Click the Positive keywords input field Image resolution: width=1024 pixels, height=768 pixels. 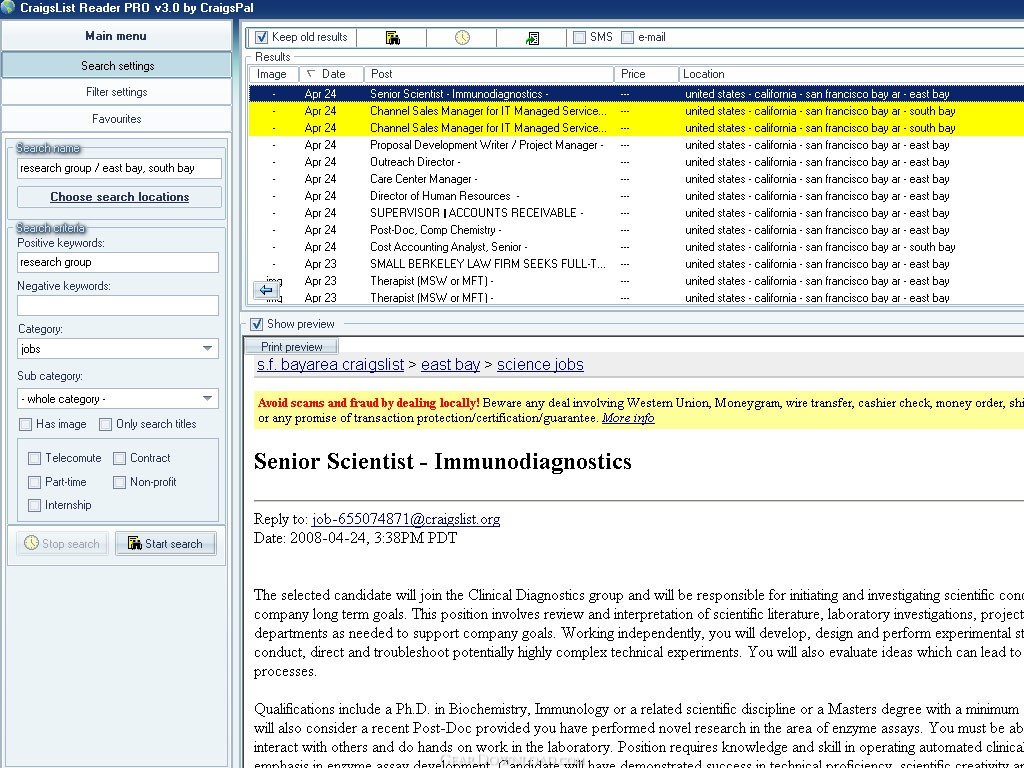[x=118, y=263]
